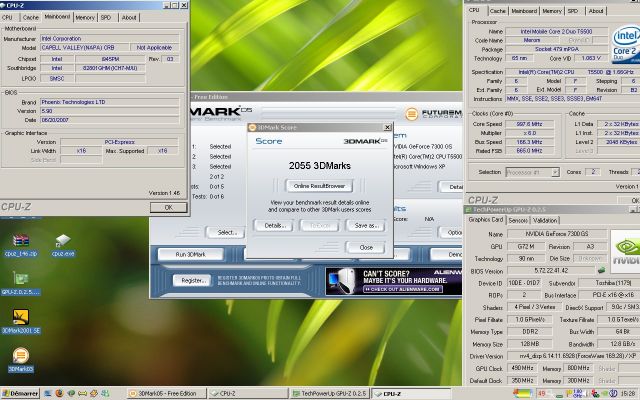This screenshot has width=640, height=400.
Task: Click Save as... in the score dialog
Action: point(365,225)
